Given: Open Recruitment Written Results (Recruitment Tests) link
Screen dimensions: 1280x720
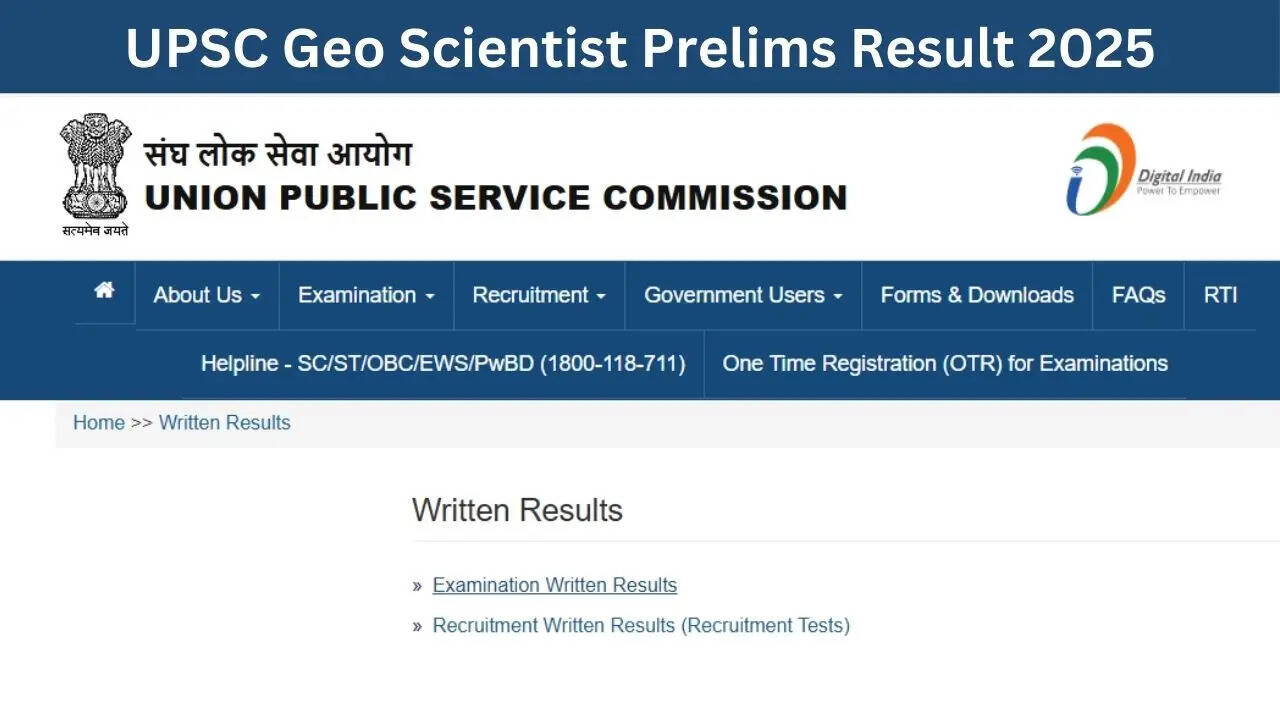Looking at the screenshot, I should pos(641,625).
